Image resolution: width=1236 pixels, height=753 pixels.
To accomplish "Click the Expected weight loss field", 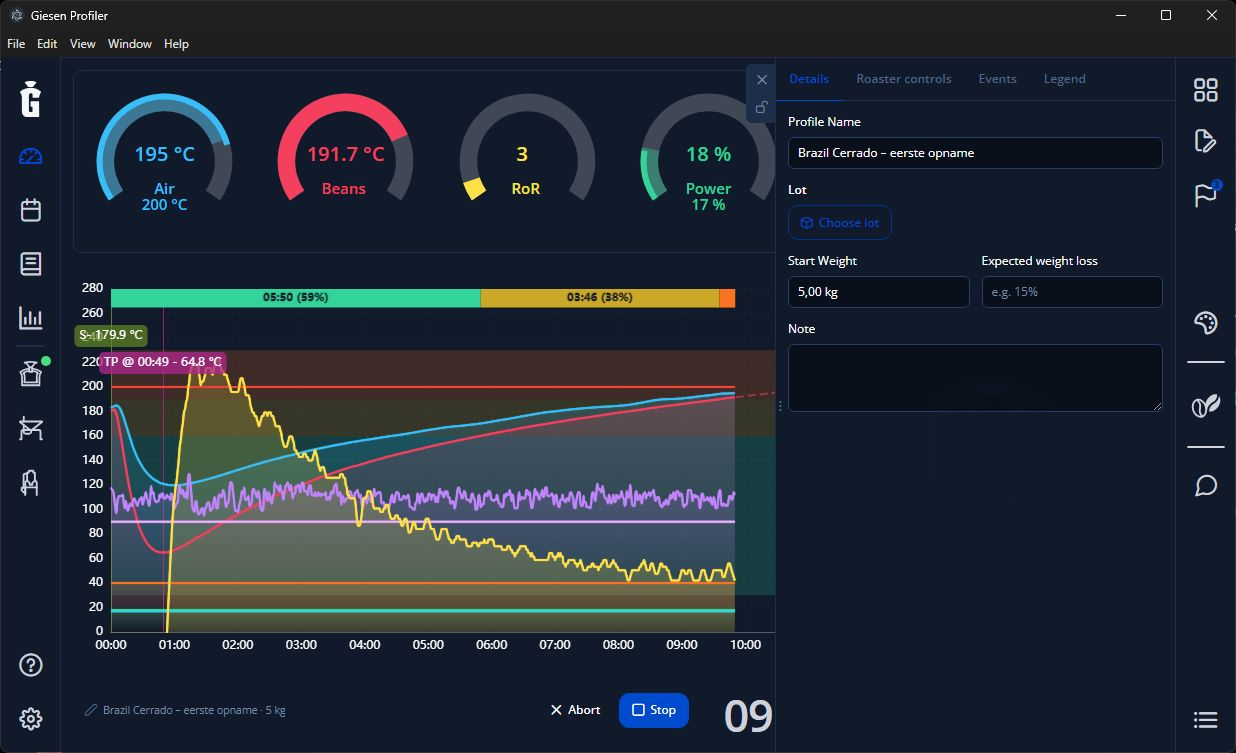I will click(x=1072, y=292).
